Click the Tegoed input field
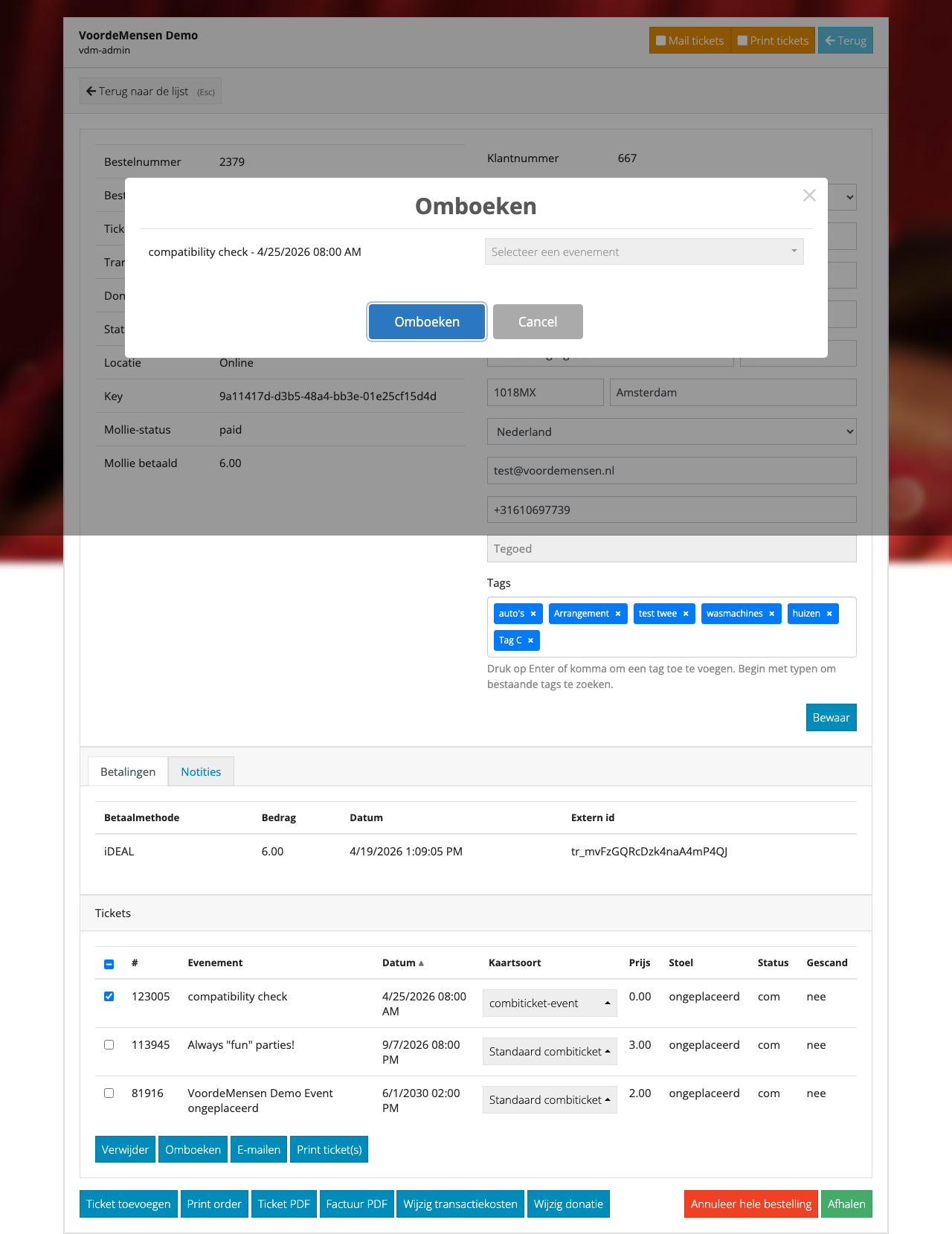The width and height of the screenshot is (952, 1234). tap(671, 549)
